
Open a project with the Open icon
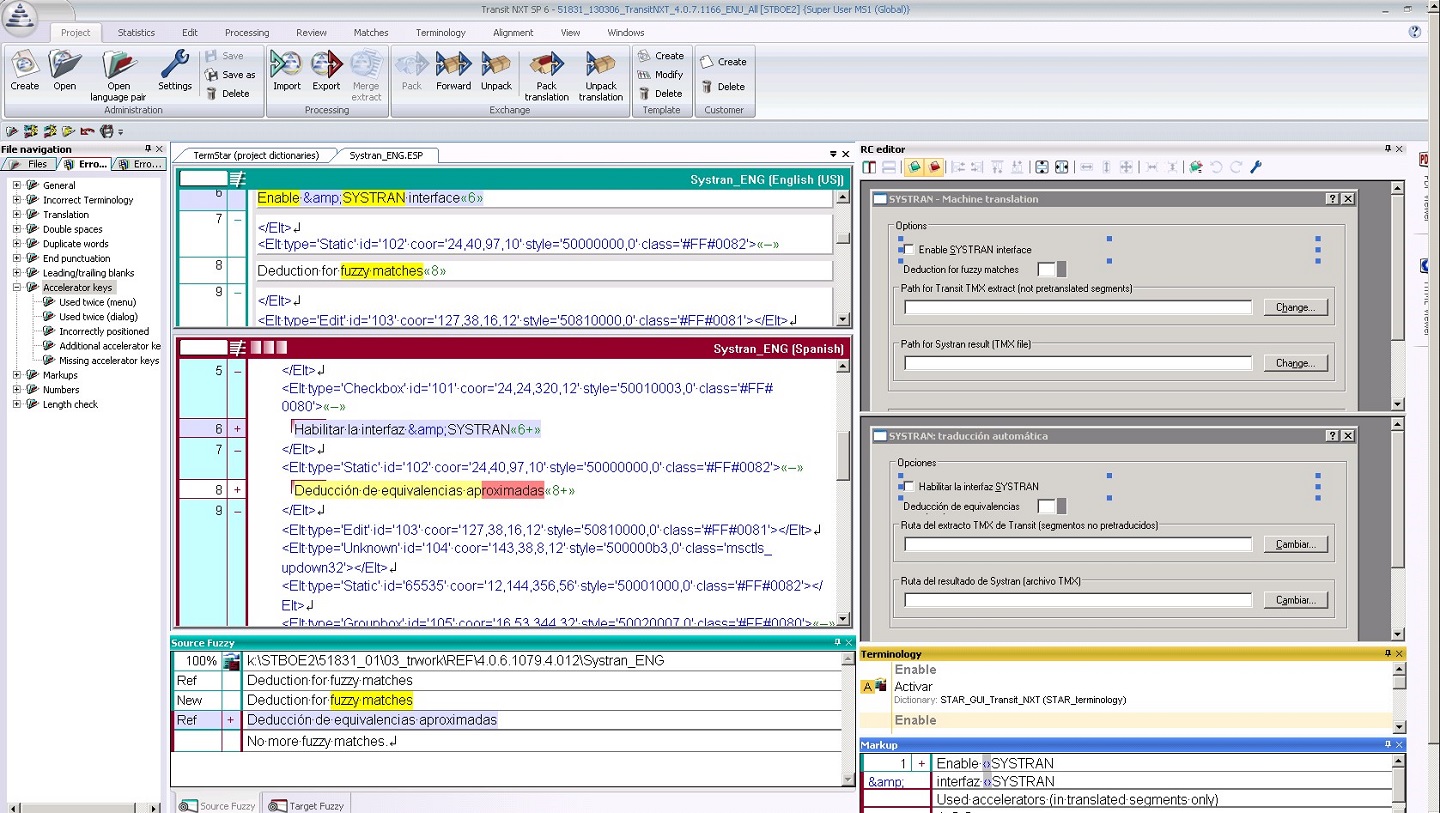[x=65, y=64]
